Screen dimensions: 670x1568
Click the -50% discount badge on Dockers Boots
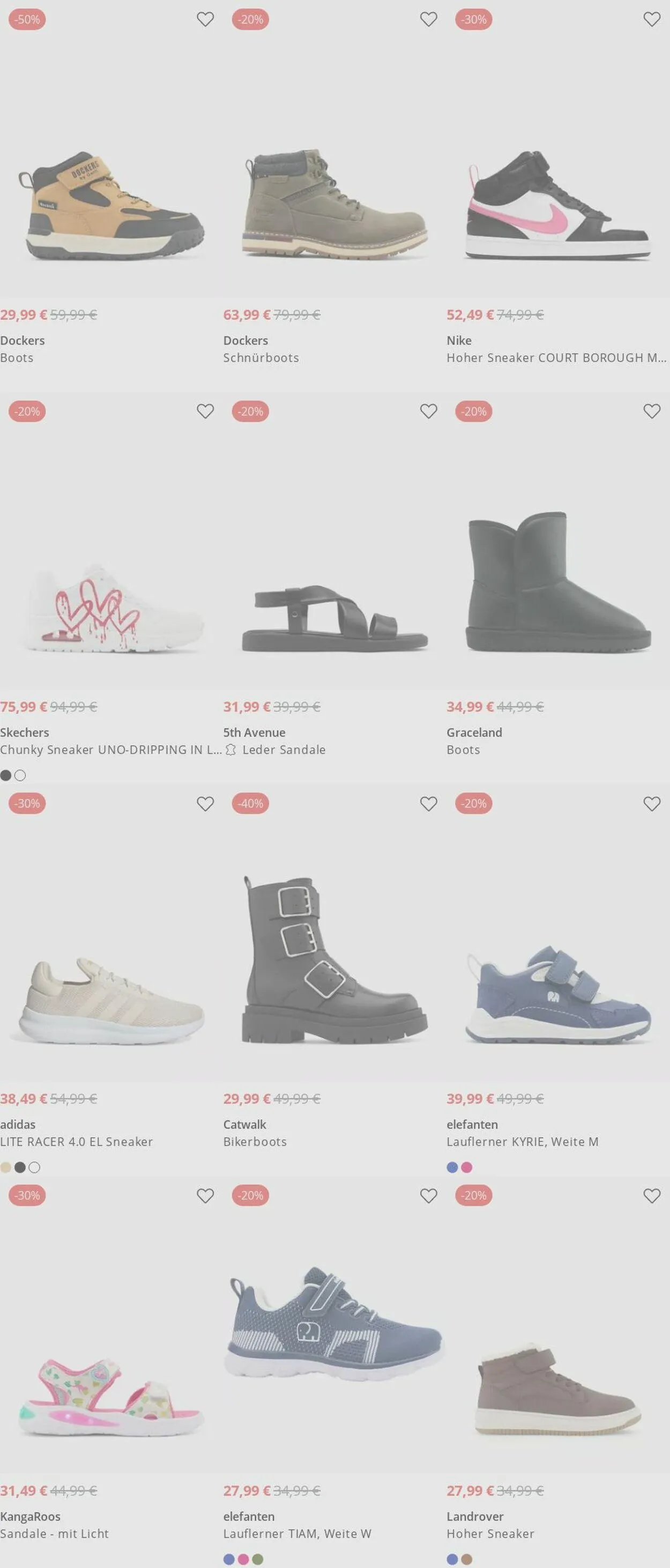pyautogui.click(x=27, y=19)
